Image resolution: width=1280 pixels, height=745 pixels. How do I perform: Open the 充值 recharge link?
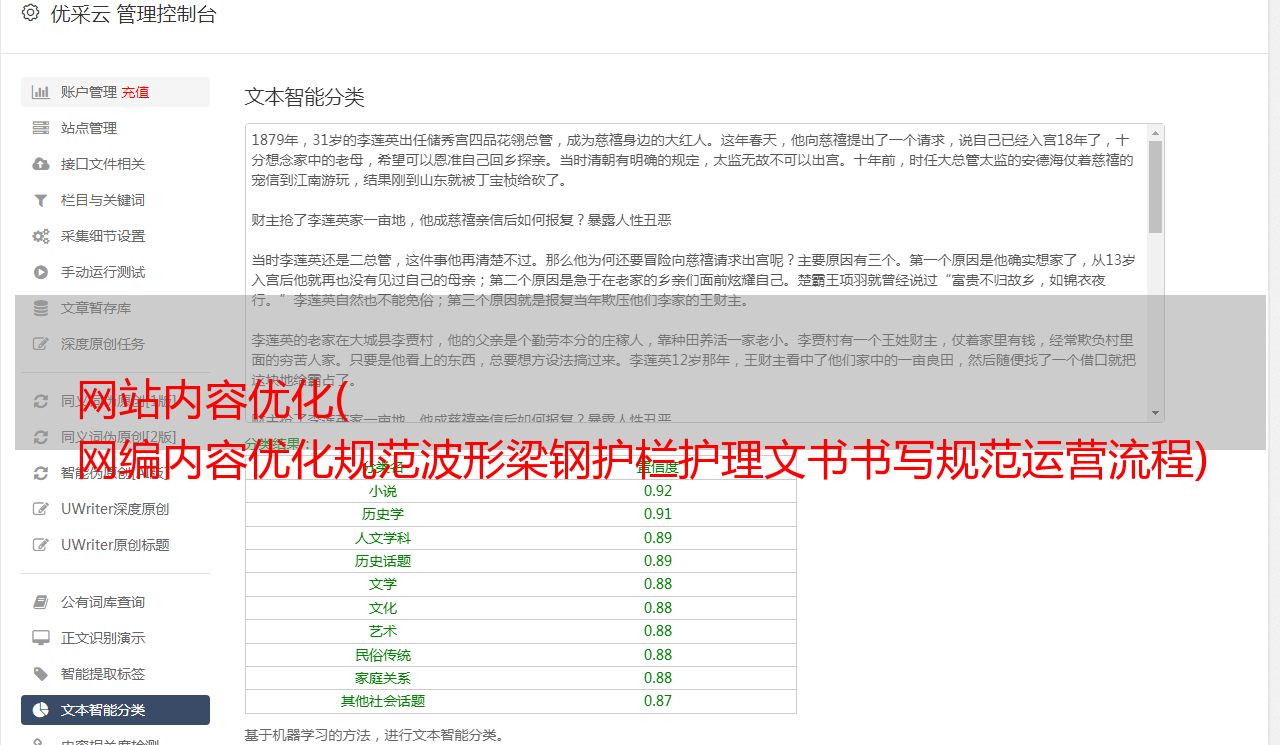[x=135, y=92]
